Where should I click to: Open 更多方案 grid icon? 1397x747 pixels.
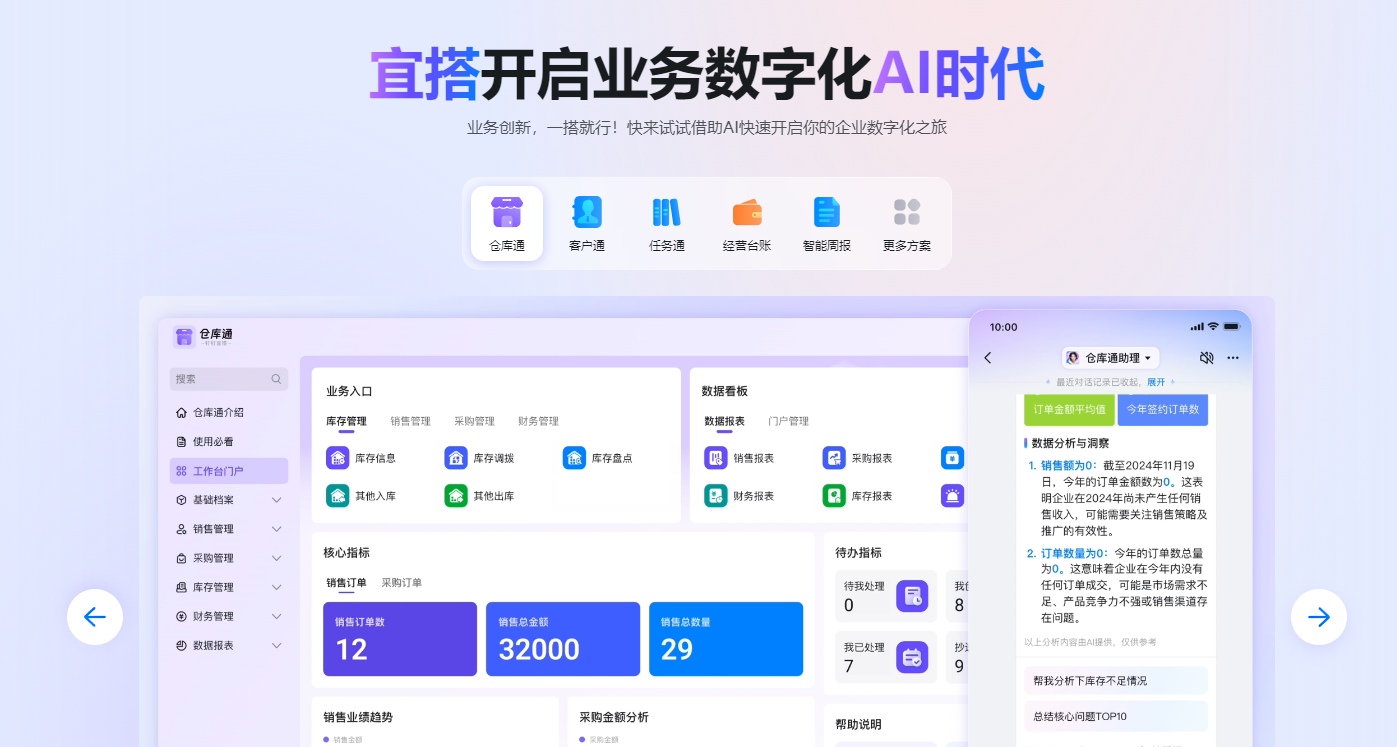pyautogui.click(x=907, y=212)
